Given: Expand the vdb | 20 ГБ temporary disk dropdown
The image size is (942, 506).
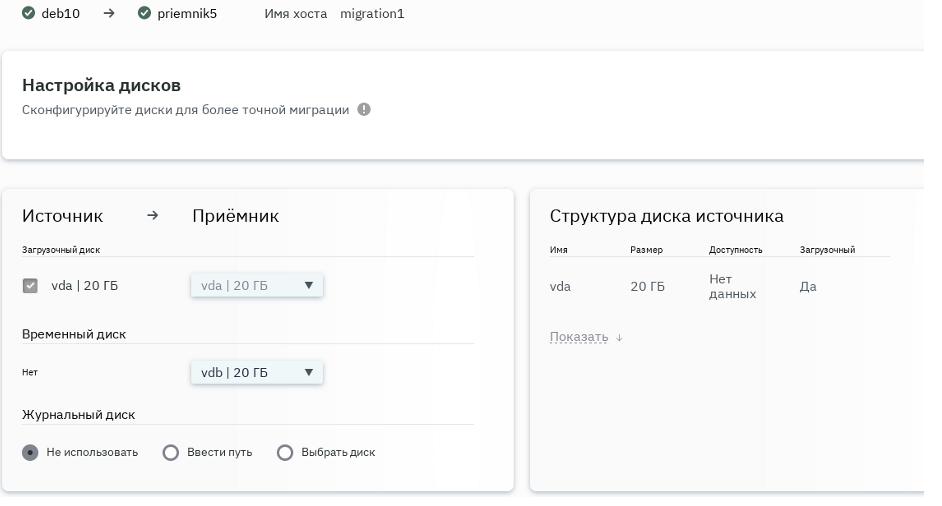Looking at the screenshot, I should click(257, 373).
